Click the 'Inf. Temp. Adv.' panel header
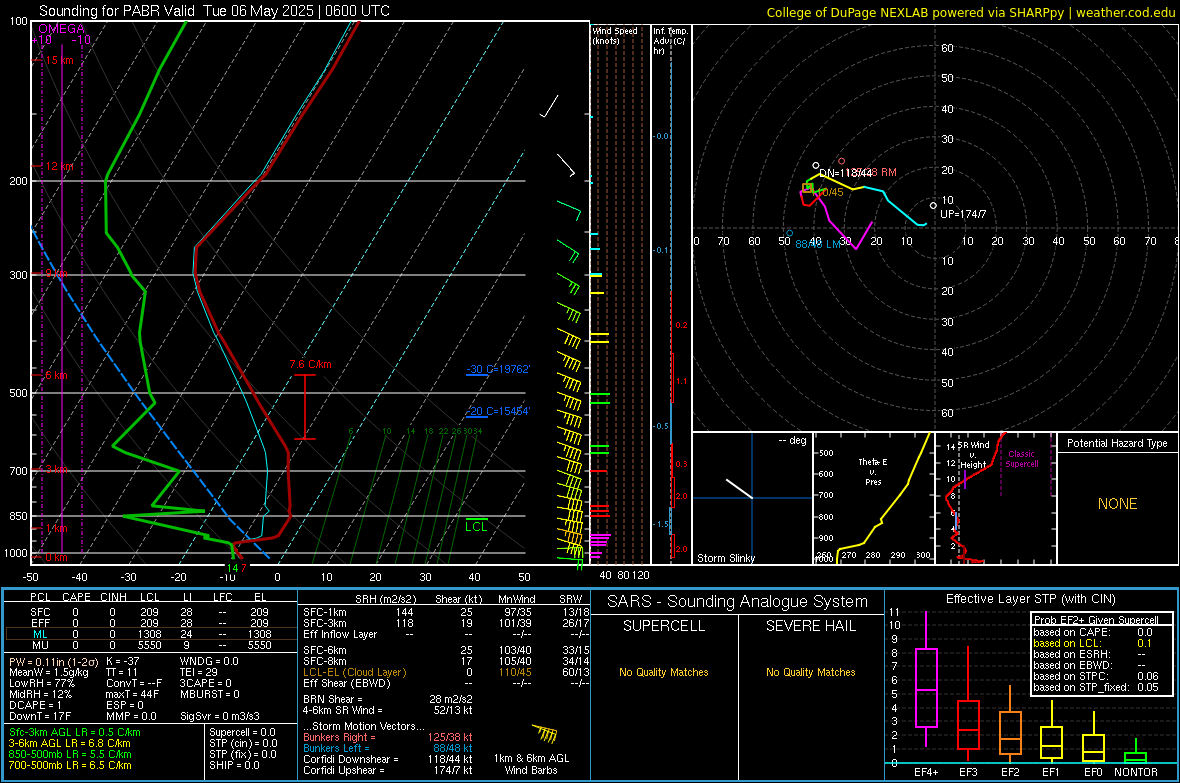Image resolution: width=1180 pixels, height=783 pixels. click(670, 41)
